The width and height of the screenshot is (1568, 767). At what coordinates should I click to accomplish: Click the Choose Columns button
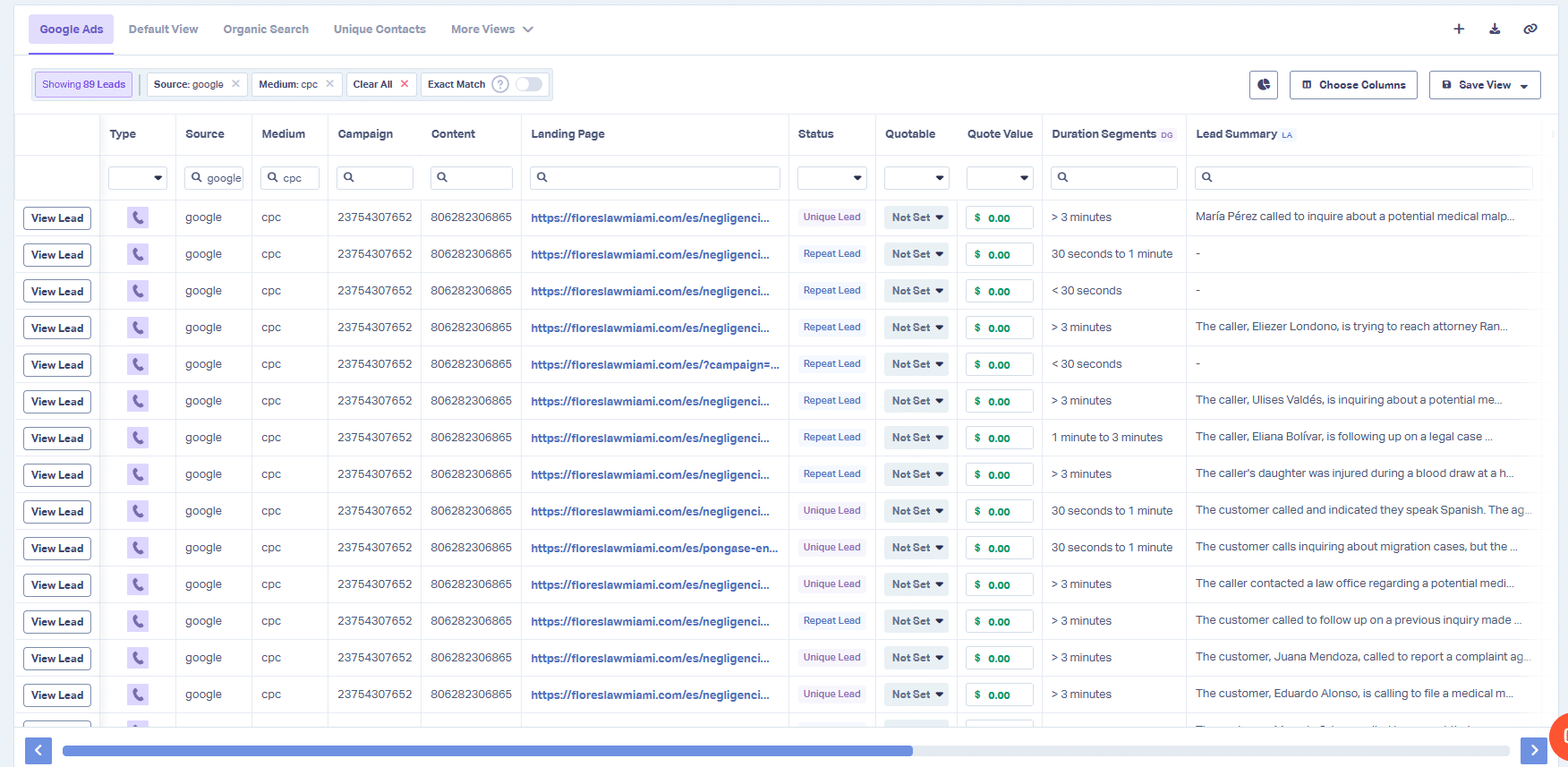tap(1353, 85)
